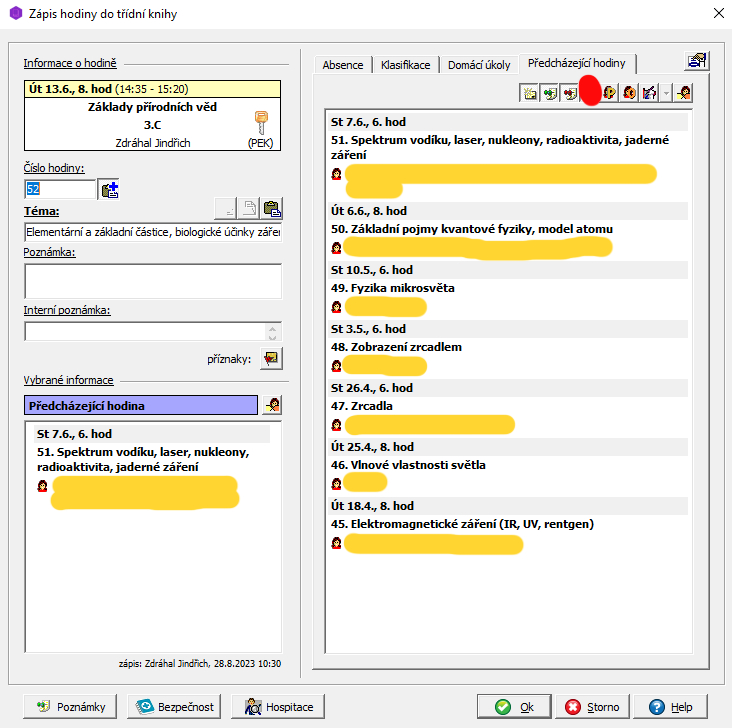The width and height of the screenshot is (732, 728).
Task: Switch to the Absence tab
Action: (x=342, y=65)
